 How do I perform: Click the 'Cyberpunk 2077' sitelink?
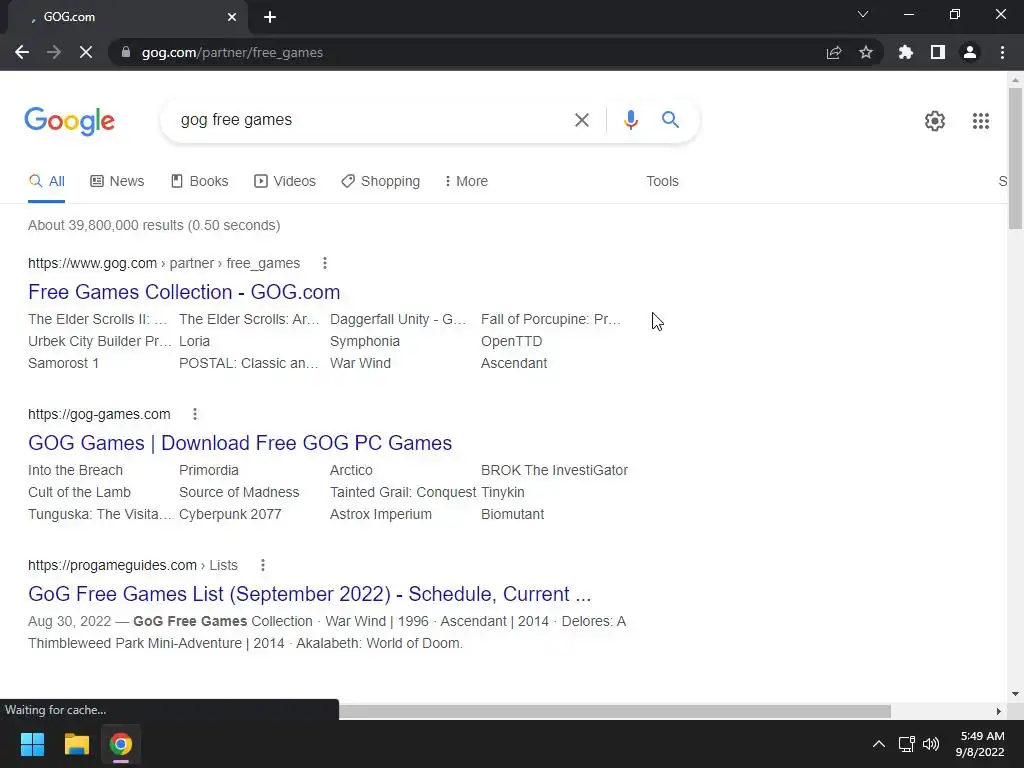[x=230, y=515]
